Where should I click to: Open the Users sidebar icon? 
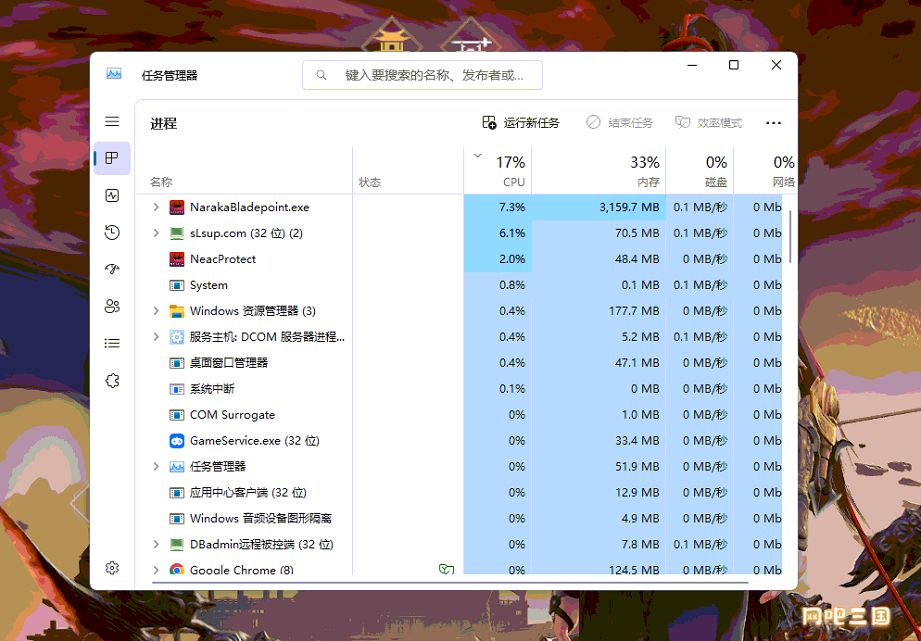(112, 306)
